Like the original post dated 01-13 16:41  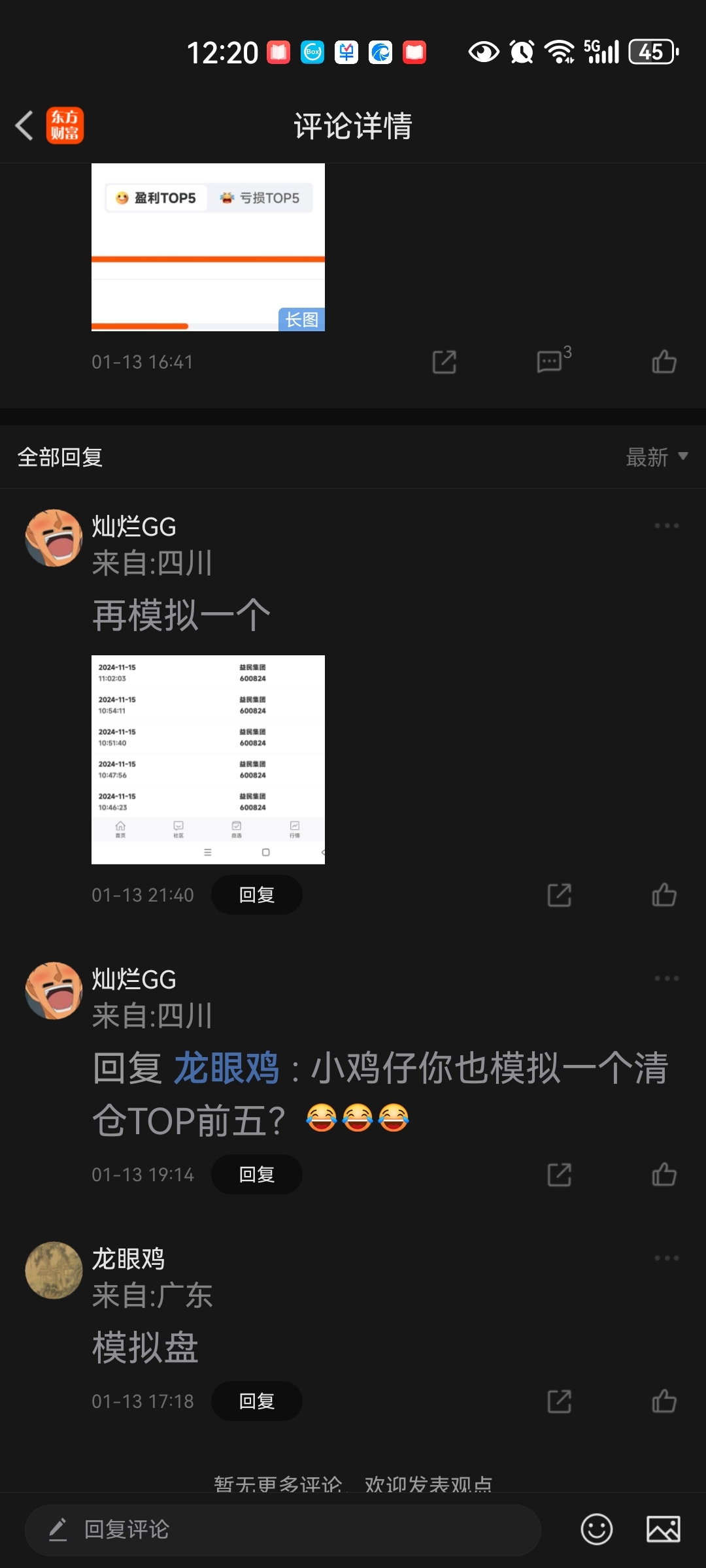click(664, 361)
